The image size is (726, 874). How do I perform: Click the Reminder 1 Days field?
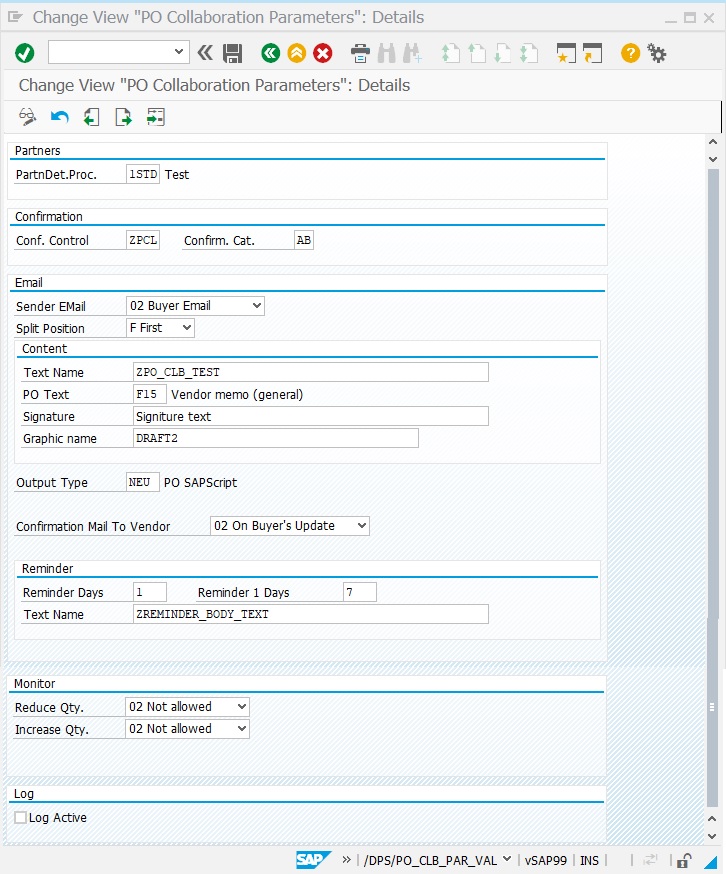click(360, 592)
